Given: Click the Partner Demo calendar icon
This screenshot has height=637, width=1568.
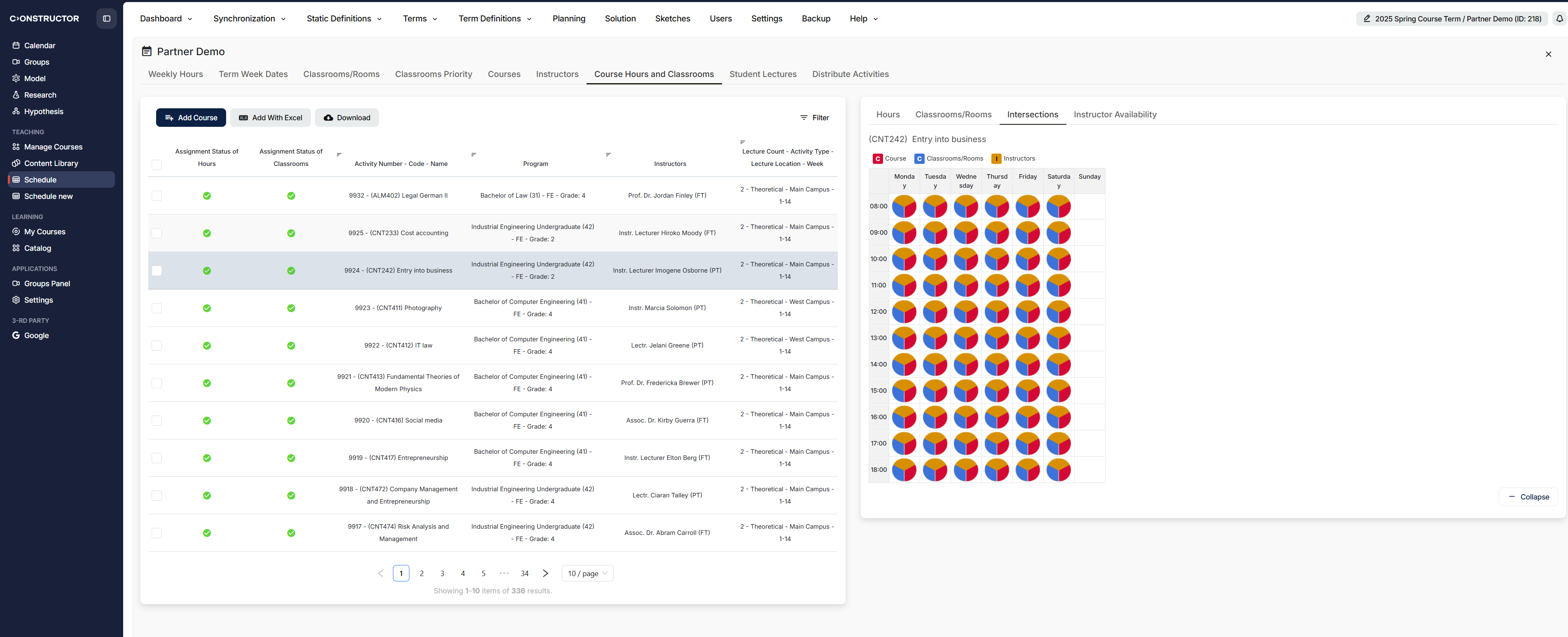Looking at the screenshot, I should pos(147,51).
